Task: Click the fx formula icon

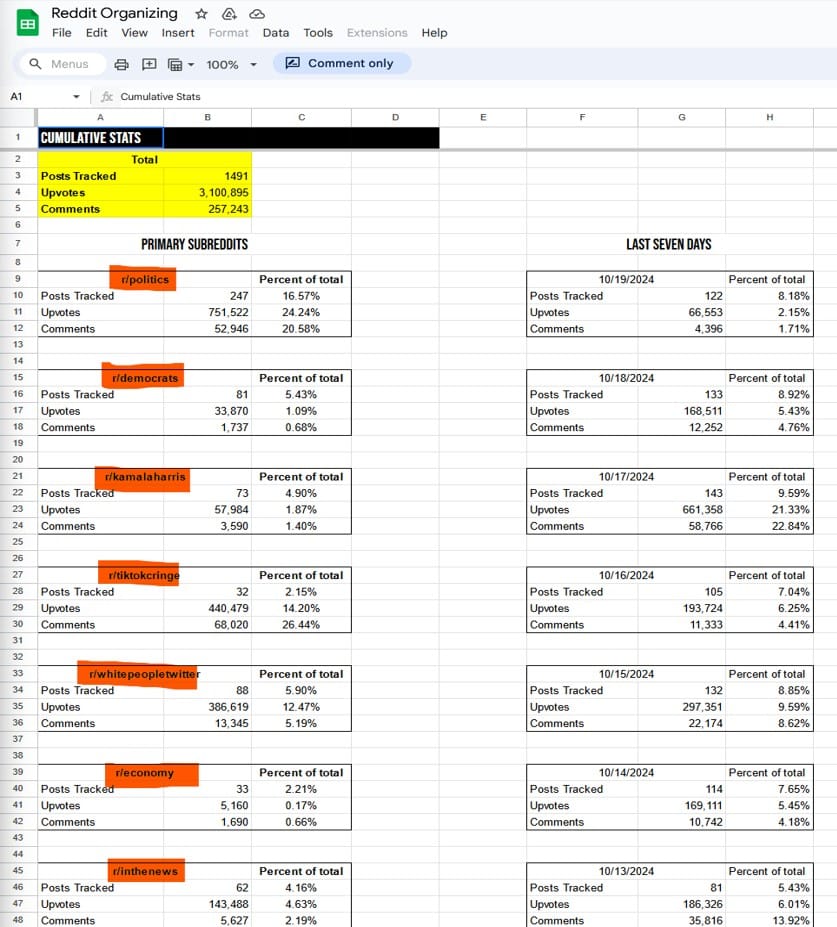Action: (x=107, y=97)
